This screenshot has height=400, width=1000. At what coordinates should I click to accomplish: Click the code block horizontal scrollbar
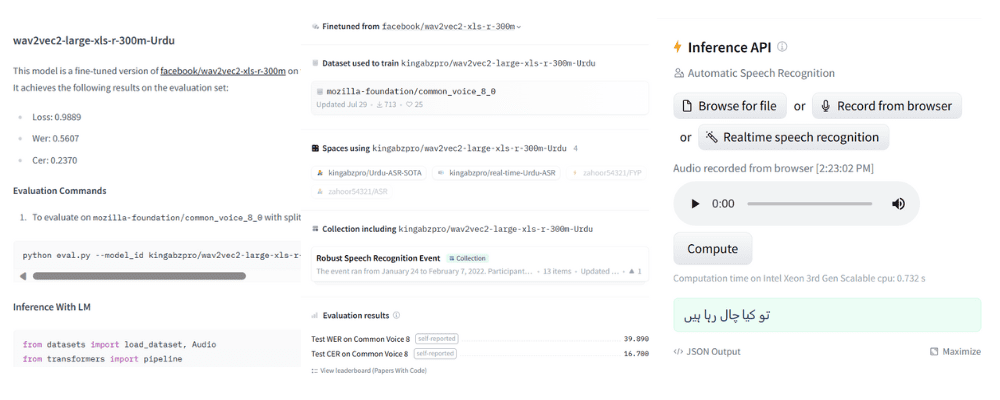coord(139,276)
